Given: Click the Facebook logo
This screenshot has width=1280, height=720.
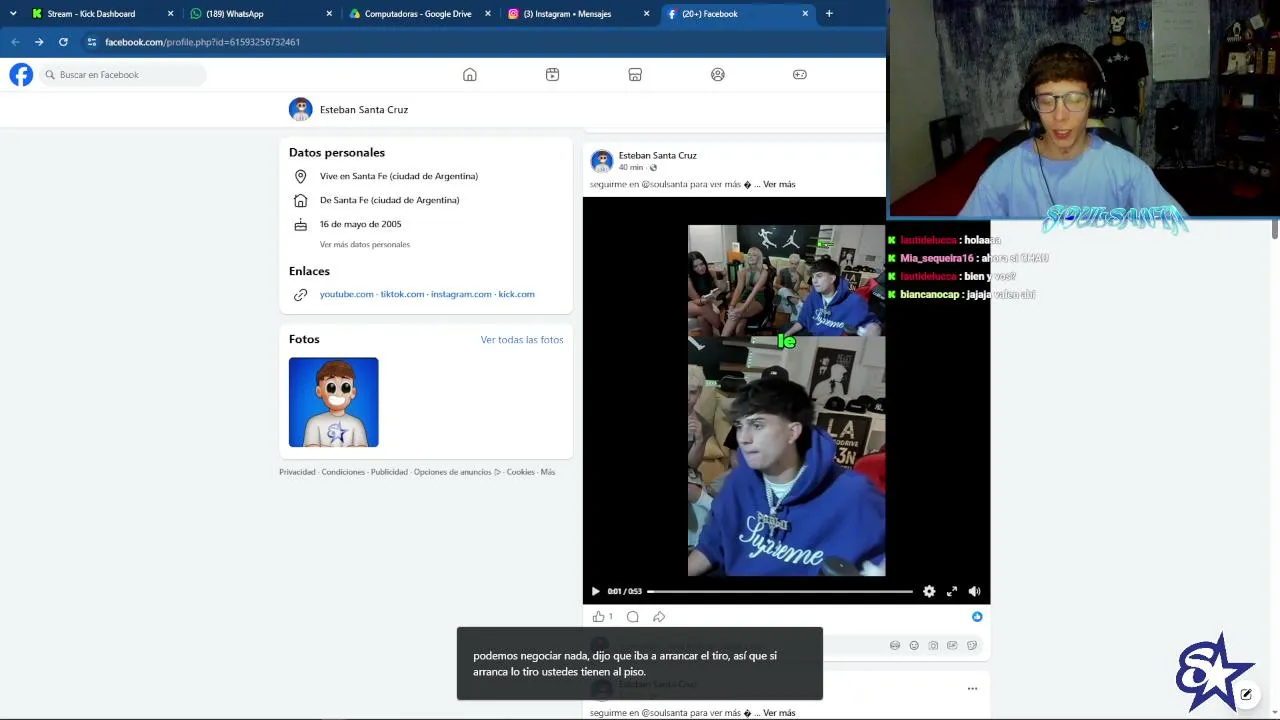Looking at the screenshot, I should (x=21, y=75).
